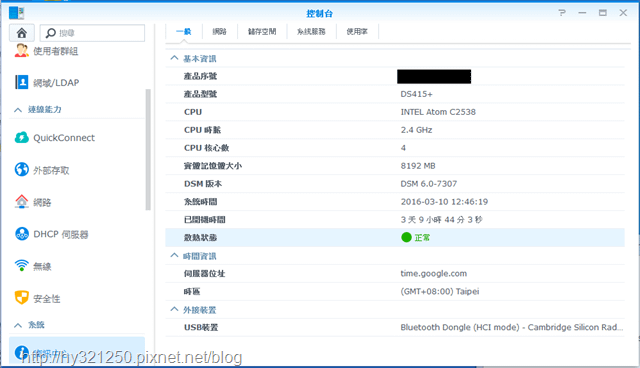Open the 網域/LDAP icon
This screenshot has height=368, width=640.
(22, 82)
